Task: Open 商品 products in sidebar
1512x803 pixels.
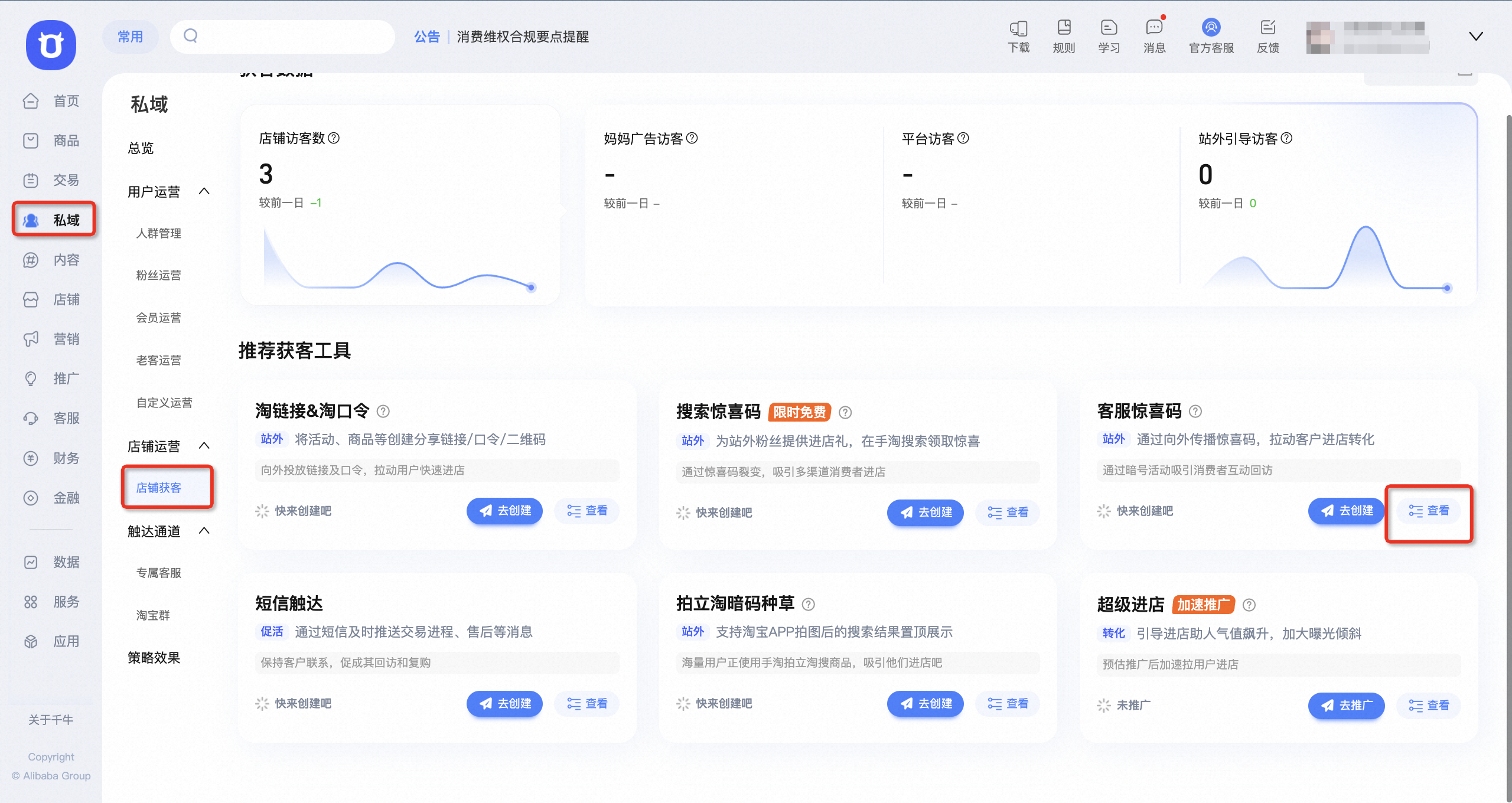Action: point(51,141)
